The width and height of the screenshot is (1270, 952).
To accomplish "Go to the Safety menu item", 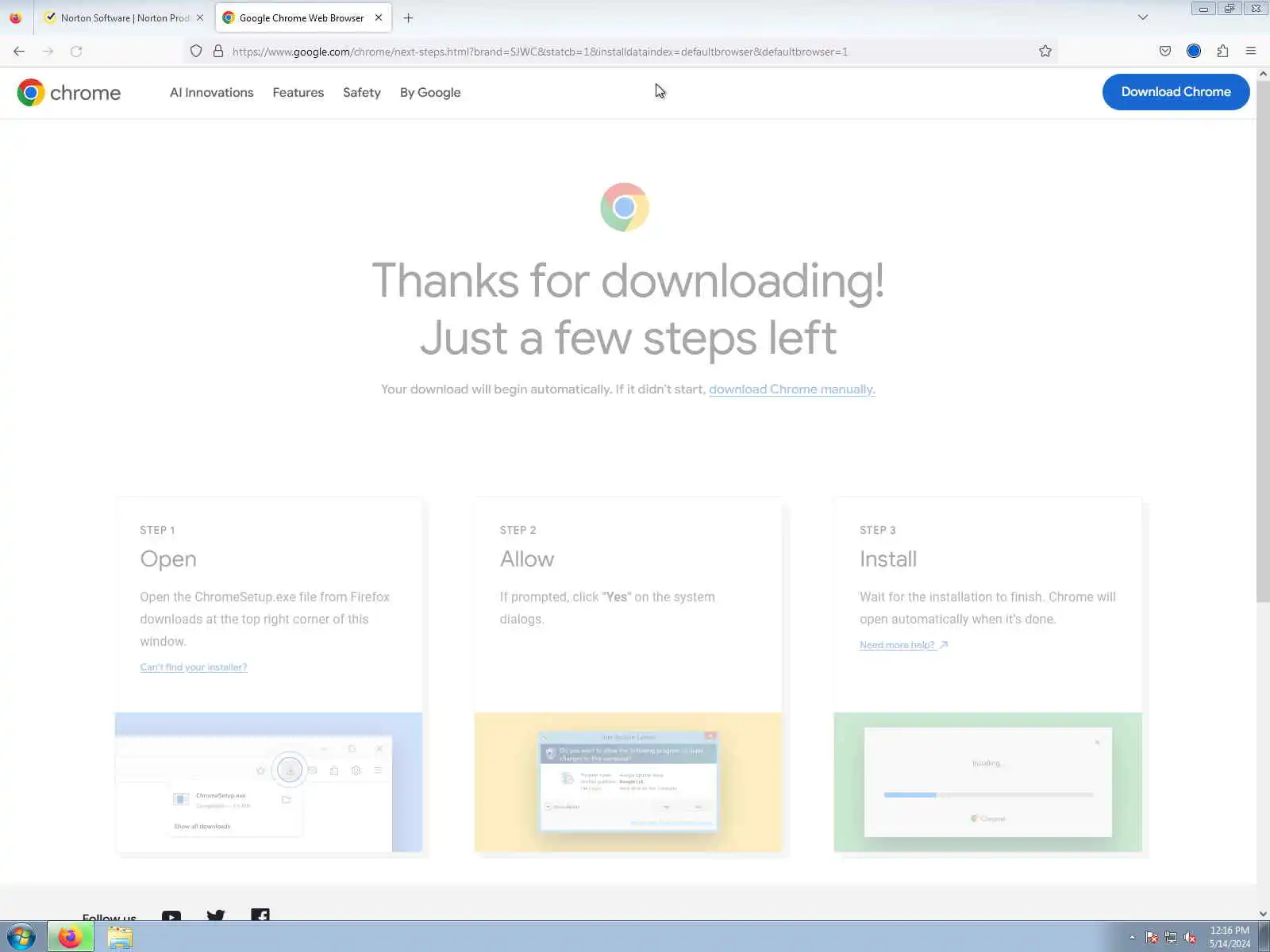I will coord(362,93).
